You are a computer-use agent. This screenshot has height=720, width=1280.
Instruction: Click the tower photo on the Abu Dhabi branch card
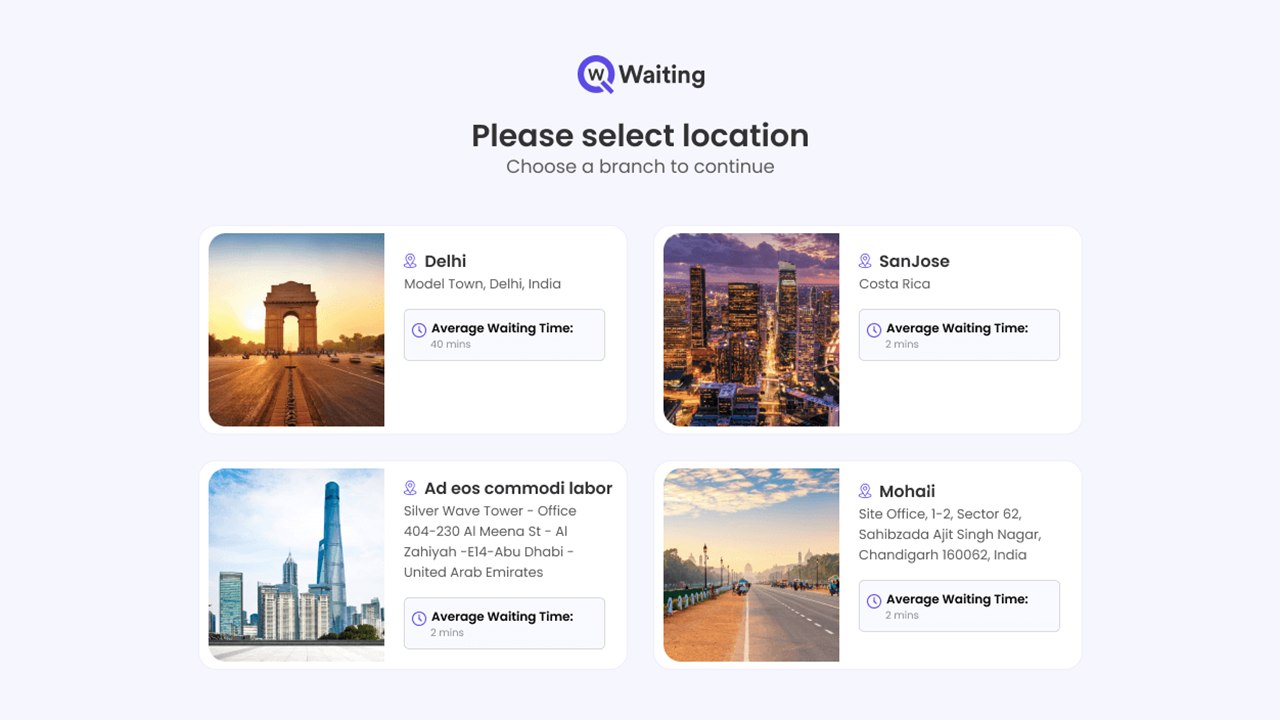296,564
